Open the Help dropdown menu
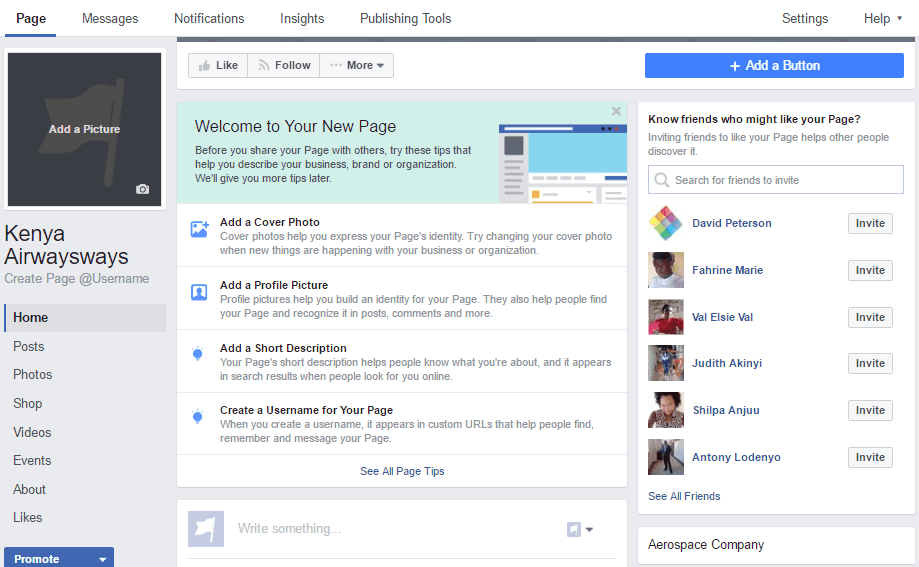Image resolution: width=919 pixels, height=567 pixels. pos(883,19)
